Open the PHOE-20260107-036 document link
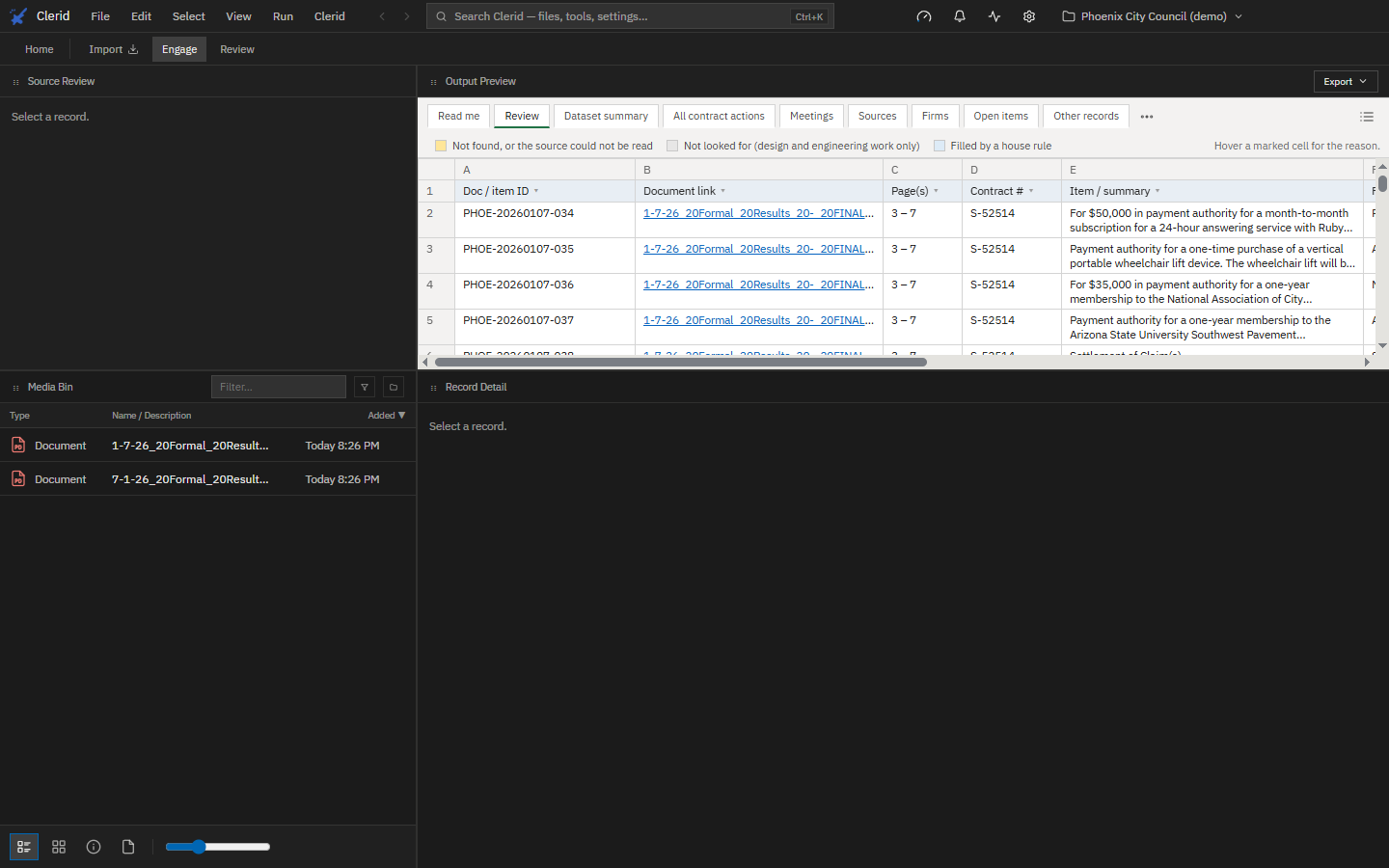 (758, 285)
